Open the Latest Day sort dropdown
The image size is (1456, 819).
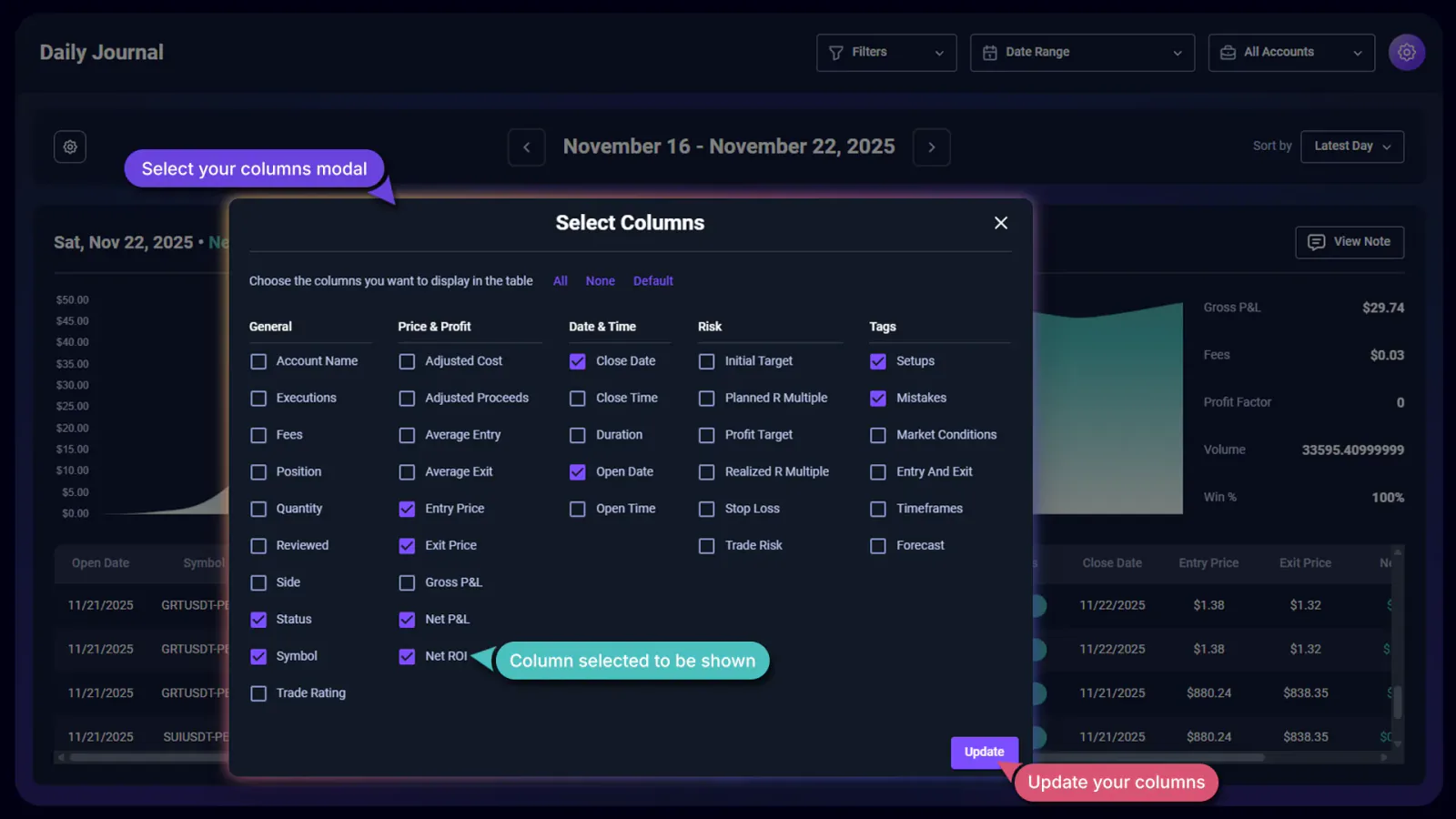coord(1351,147)
